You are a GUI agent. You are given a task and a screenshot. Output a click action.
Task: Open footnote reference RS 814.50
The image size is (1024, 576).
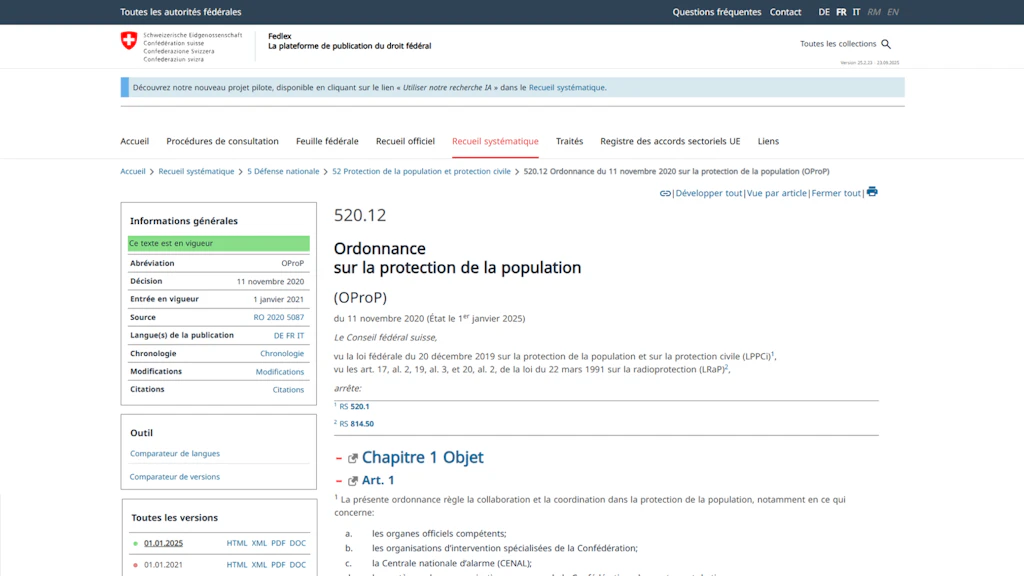pyautogui.click(x=357, y=424)
